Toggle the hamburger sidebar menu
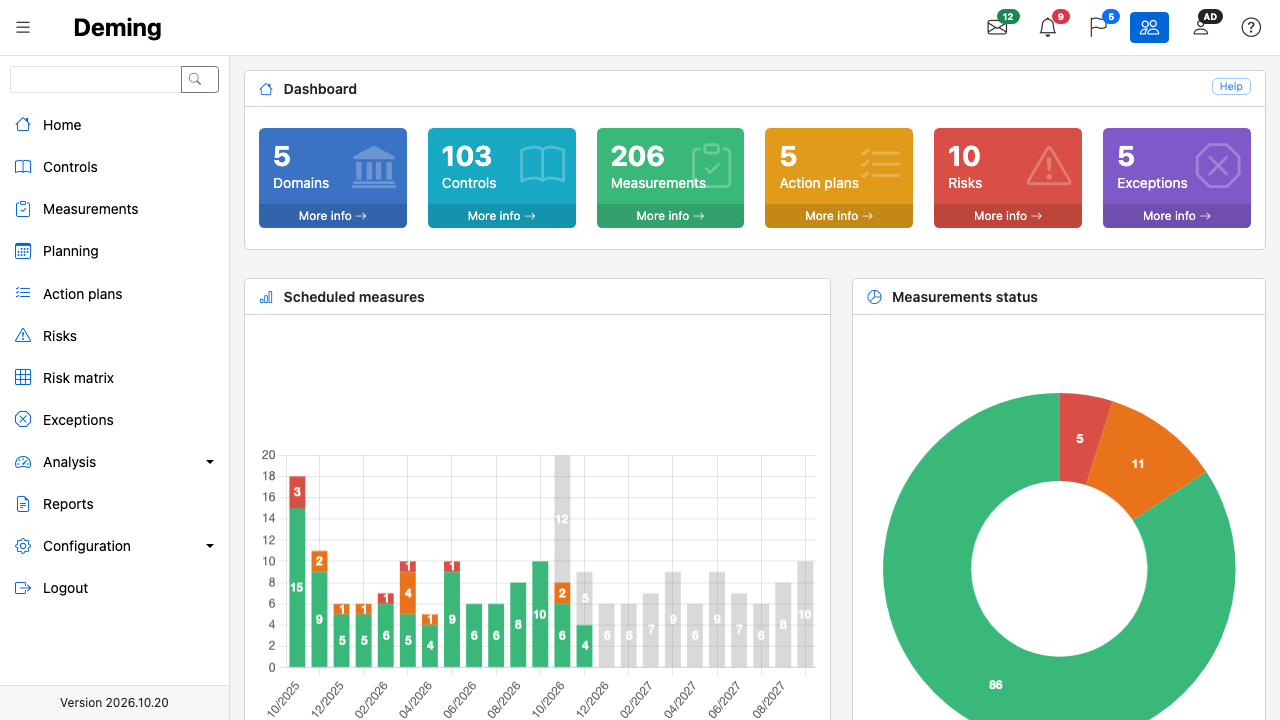 point(23,27)
